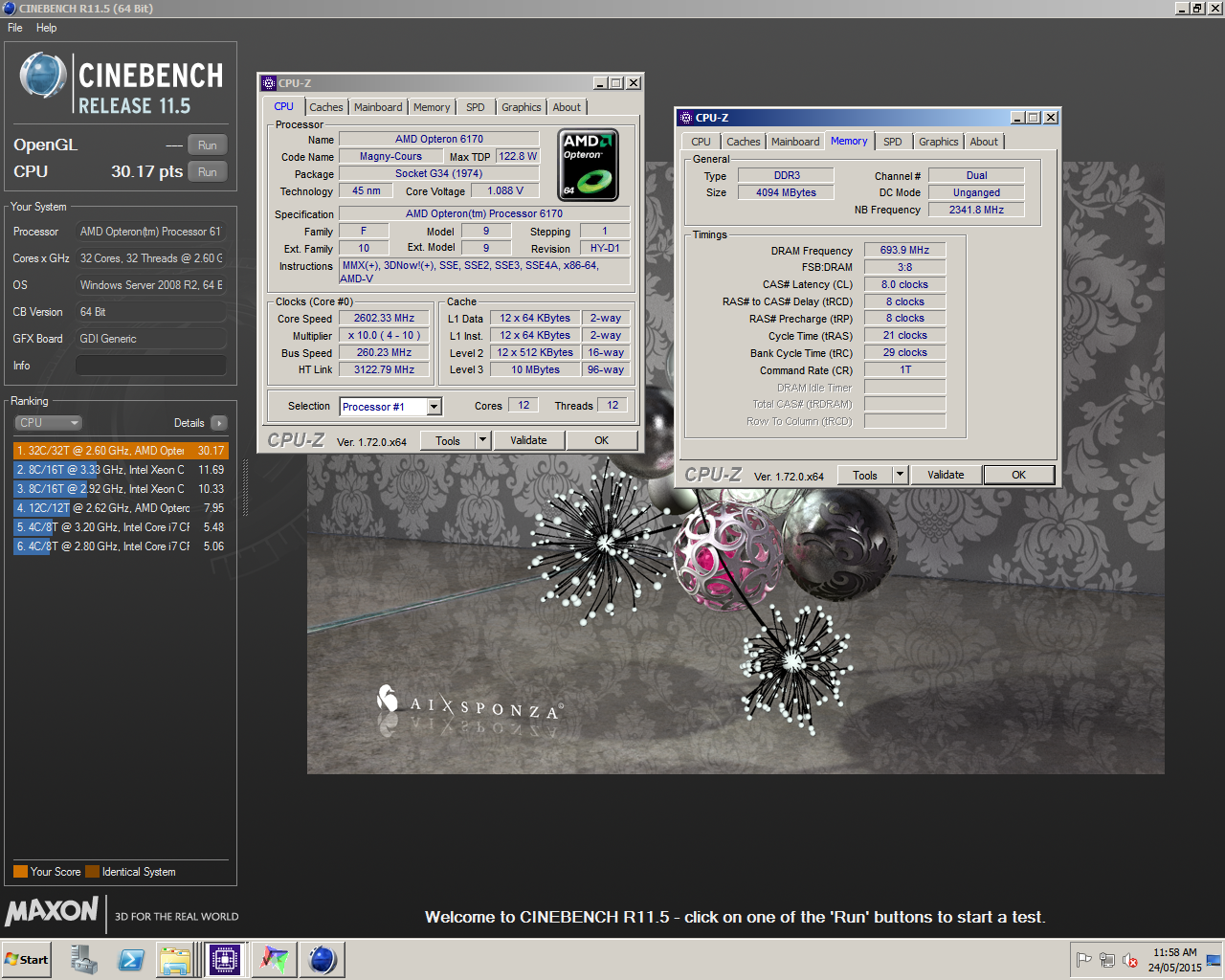This screenshot has width=1225, height=980.
Task: Click the Cinebench logo sphere
Action: 43,76
